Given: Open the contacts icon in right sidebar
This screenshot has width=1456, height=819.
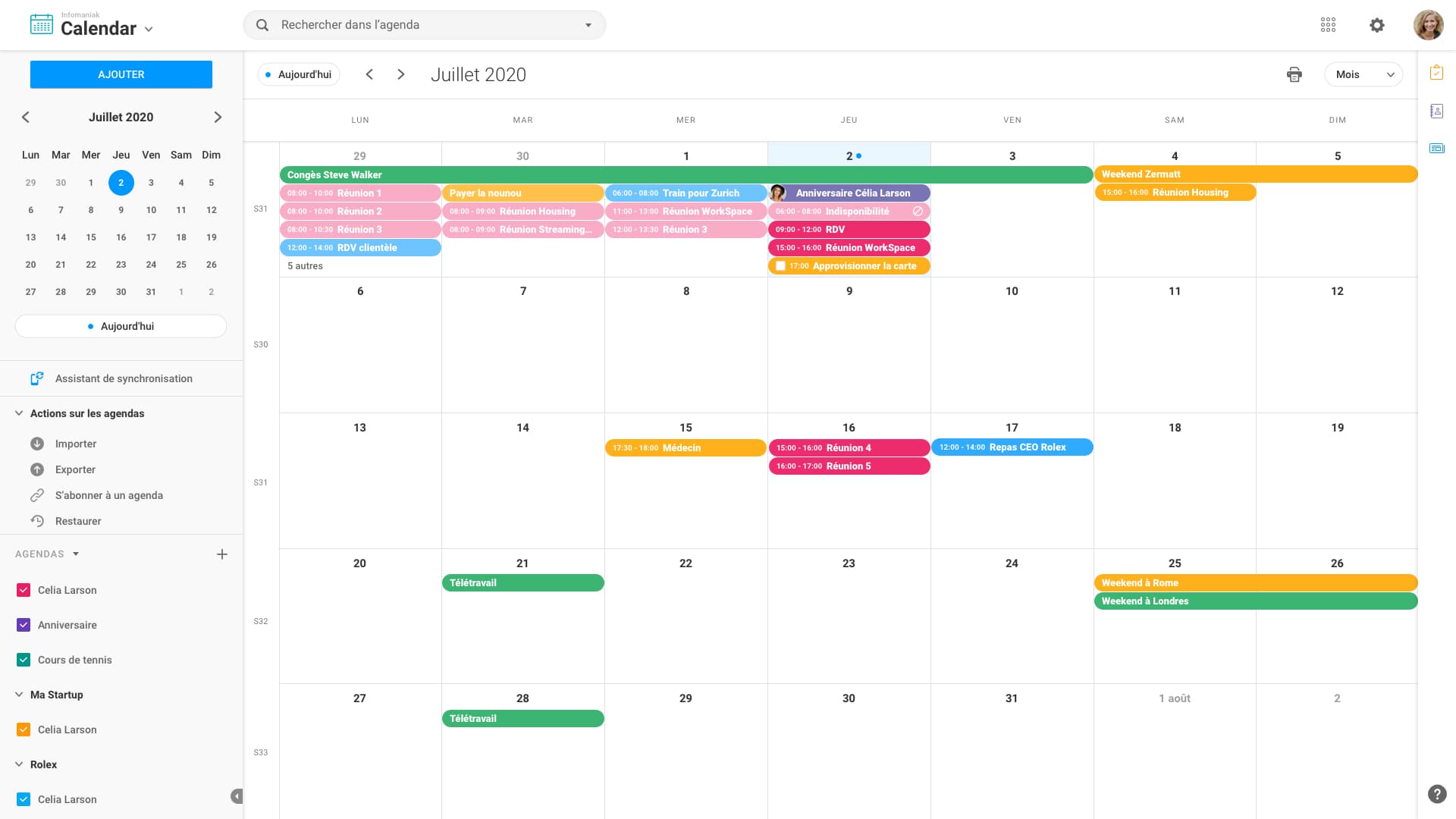Looking at the screenshot, I should 1436,111.
